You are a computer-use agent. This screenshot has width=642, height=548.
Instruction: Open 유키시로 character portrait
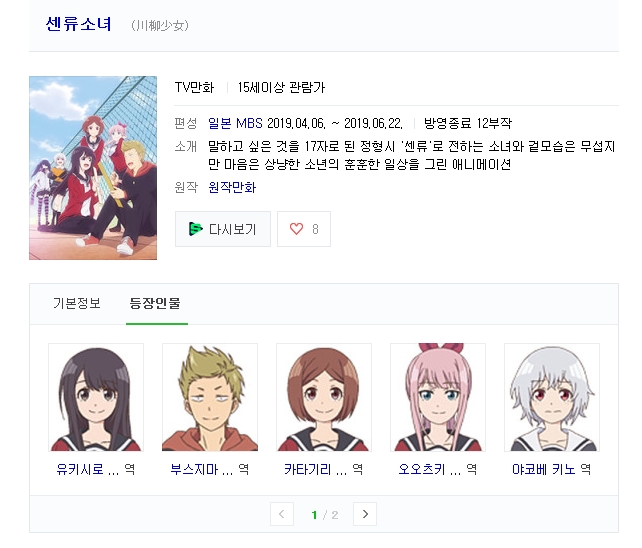tap(96, 397)
